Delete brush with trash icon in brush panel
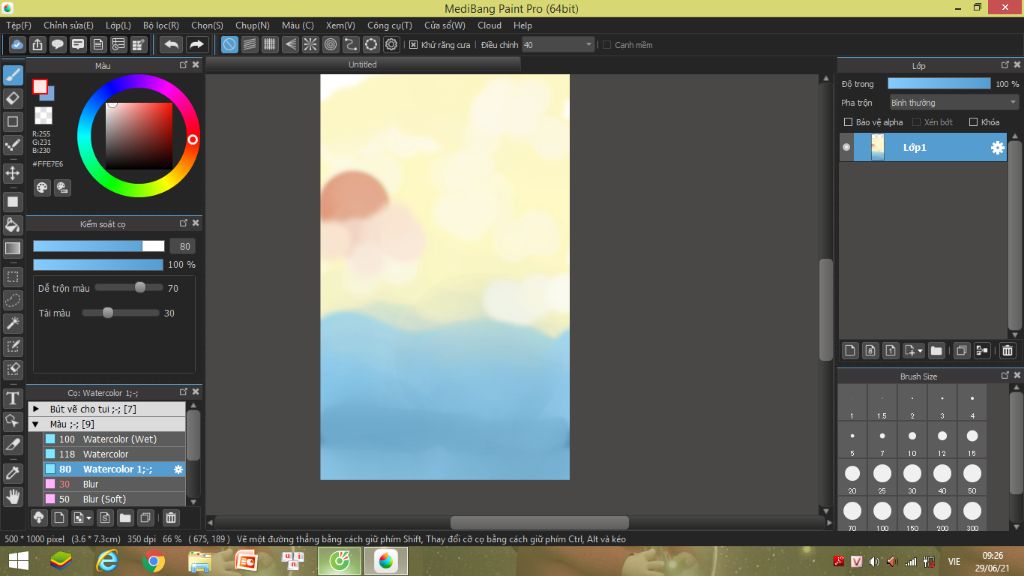The image size is (1024, 576). pyautogui.click(x=170, y=518)
